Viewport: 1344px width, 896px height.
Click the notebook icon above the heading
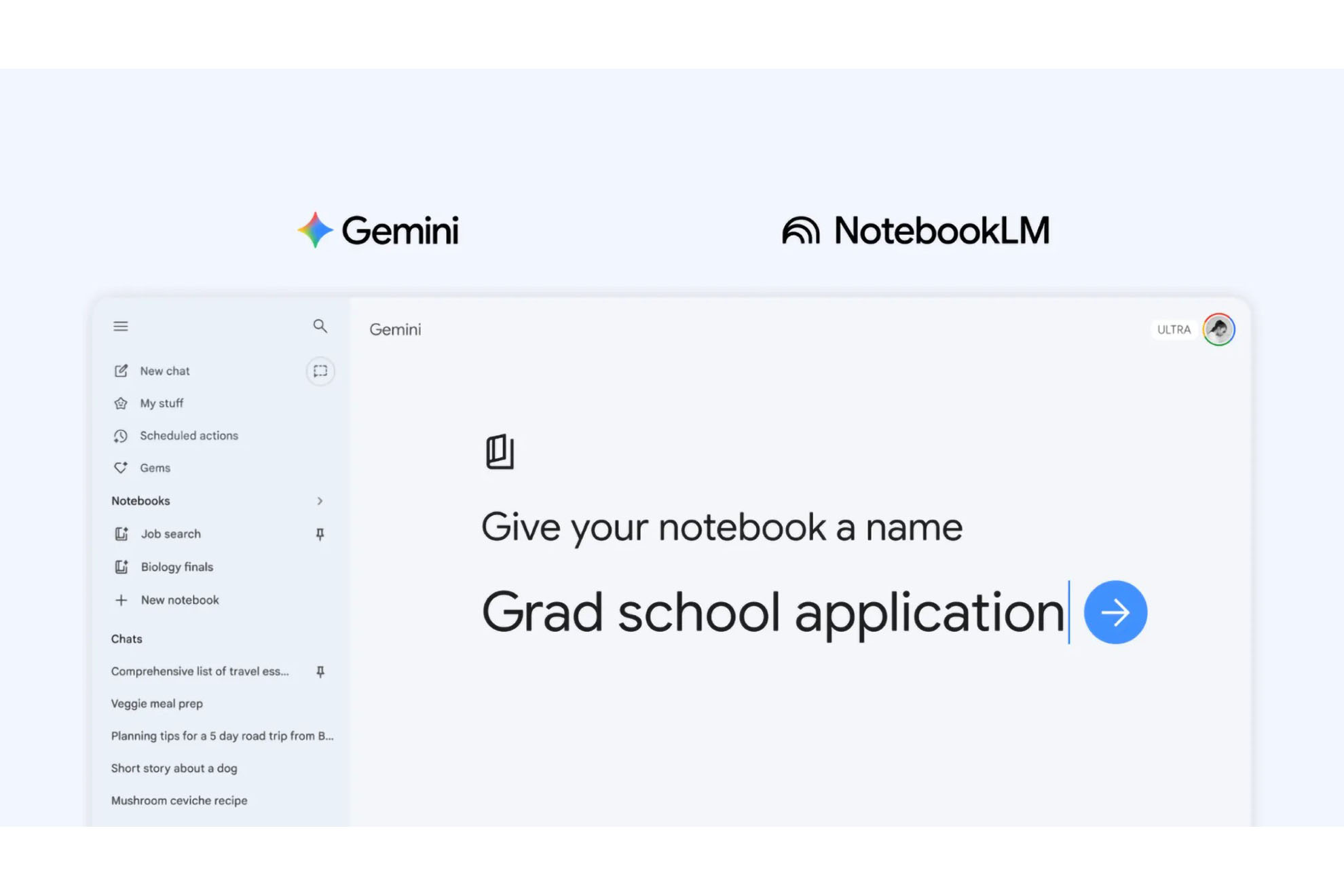pyautogui.click(x=500, y=452)
